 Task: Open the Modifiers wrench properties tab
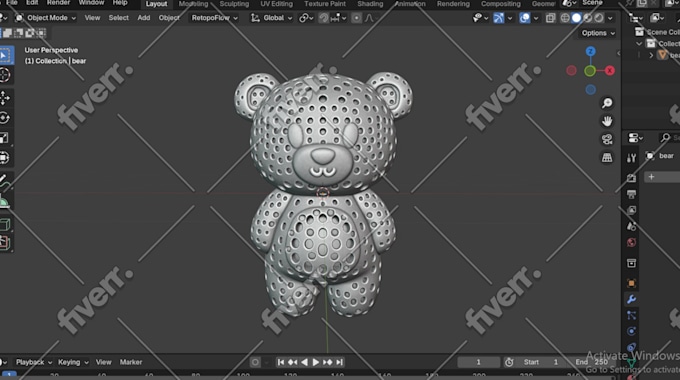631,299
